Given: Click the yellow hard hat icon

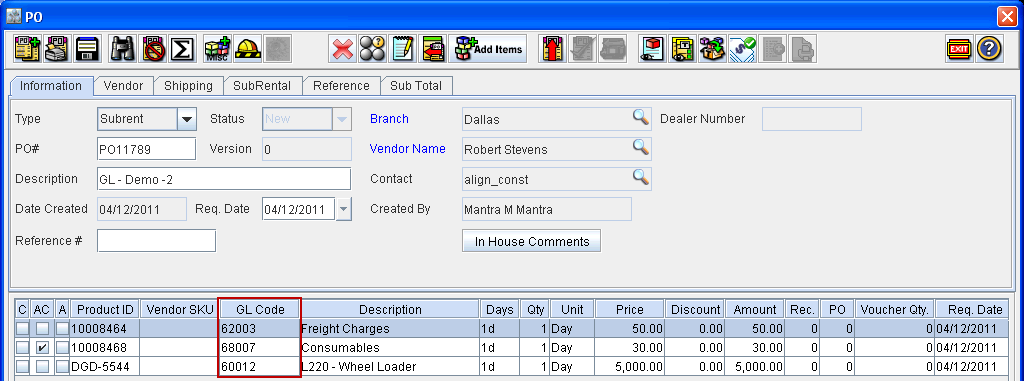Looking at the screenshot, I should (248, 49).
